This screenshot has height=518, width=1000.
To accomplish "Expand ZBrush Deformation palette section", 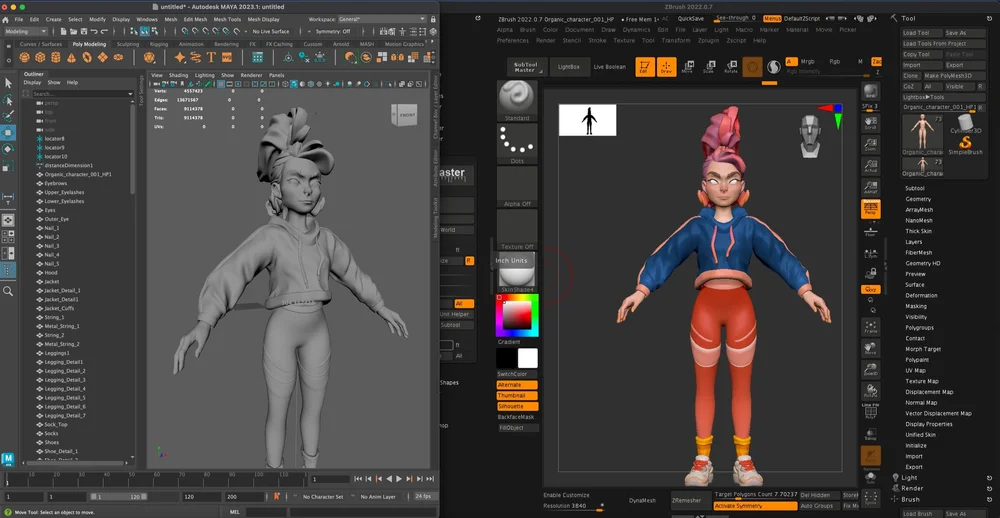I will coord(922,295).
